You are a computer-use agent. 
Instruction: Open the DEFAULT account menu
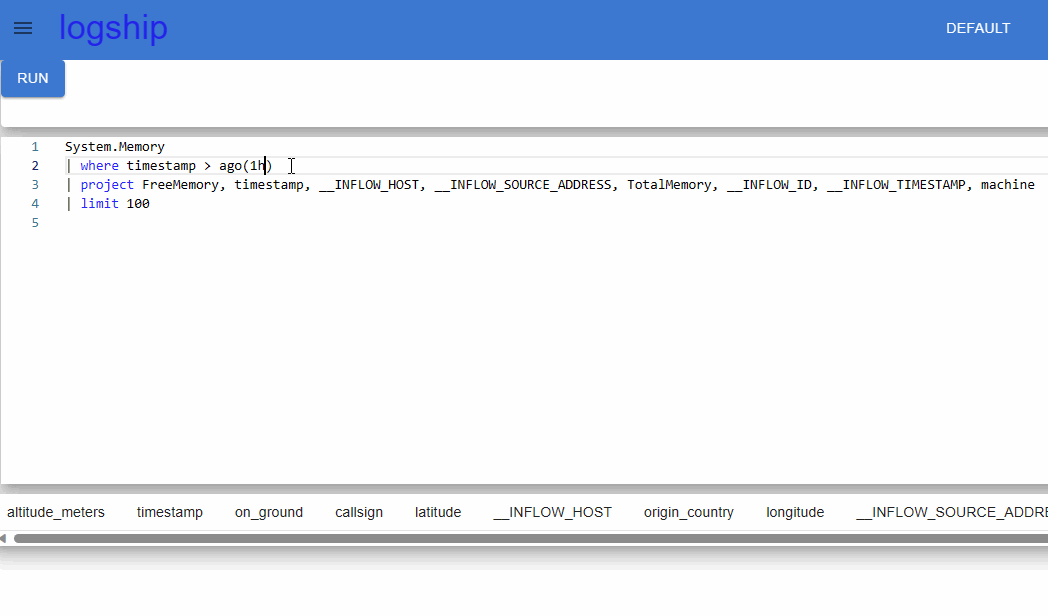click(x=978, y=28)
